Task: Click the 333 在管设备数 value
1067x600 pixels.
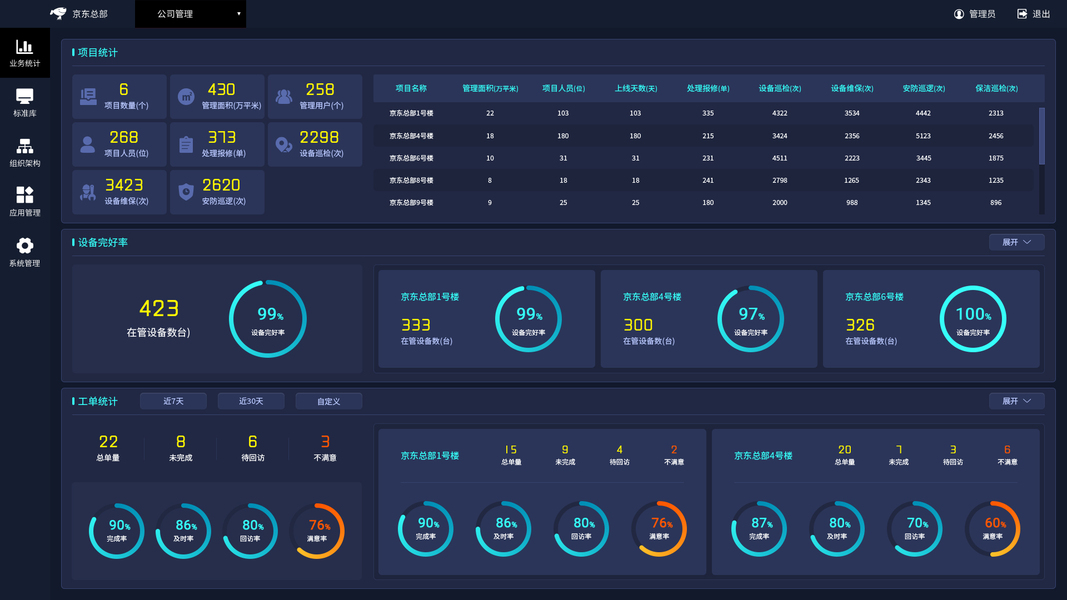Action: 416,325
